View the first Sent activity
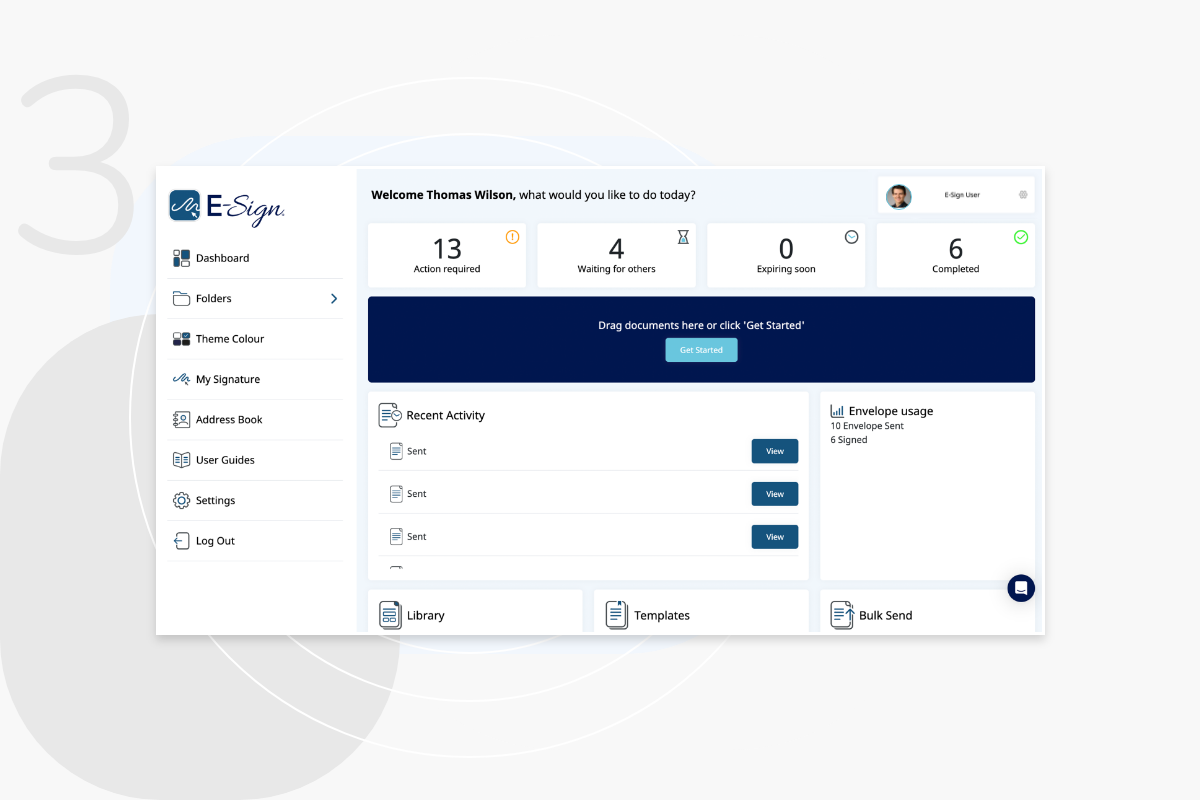Viewport: 1200px width, 800px height. (x=775, y=451)
